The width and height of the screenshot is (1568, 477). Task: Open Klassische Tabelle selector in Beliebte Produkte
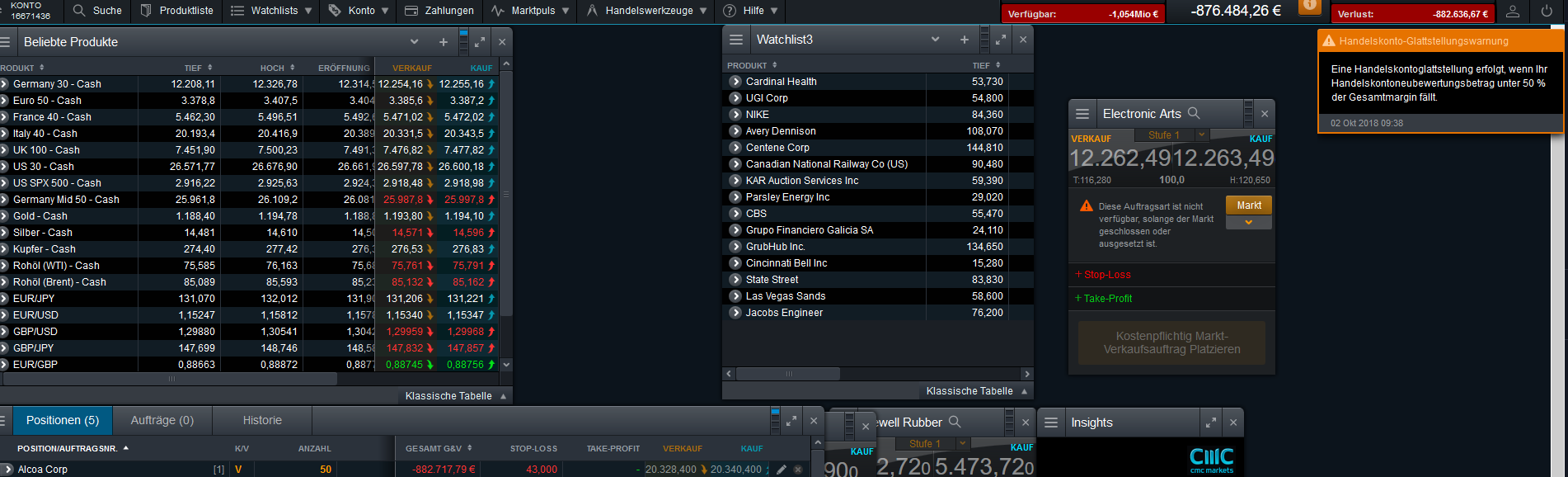[455, 396]
